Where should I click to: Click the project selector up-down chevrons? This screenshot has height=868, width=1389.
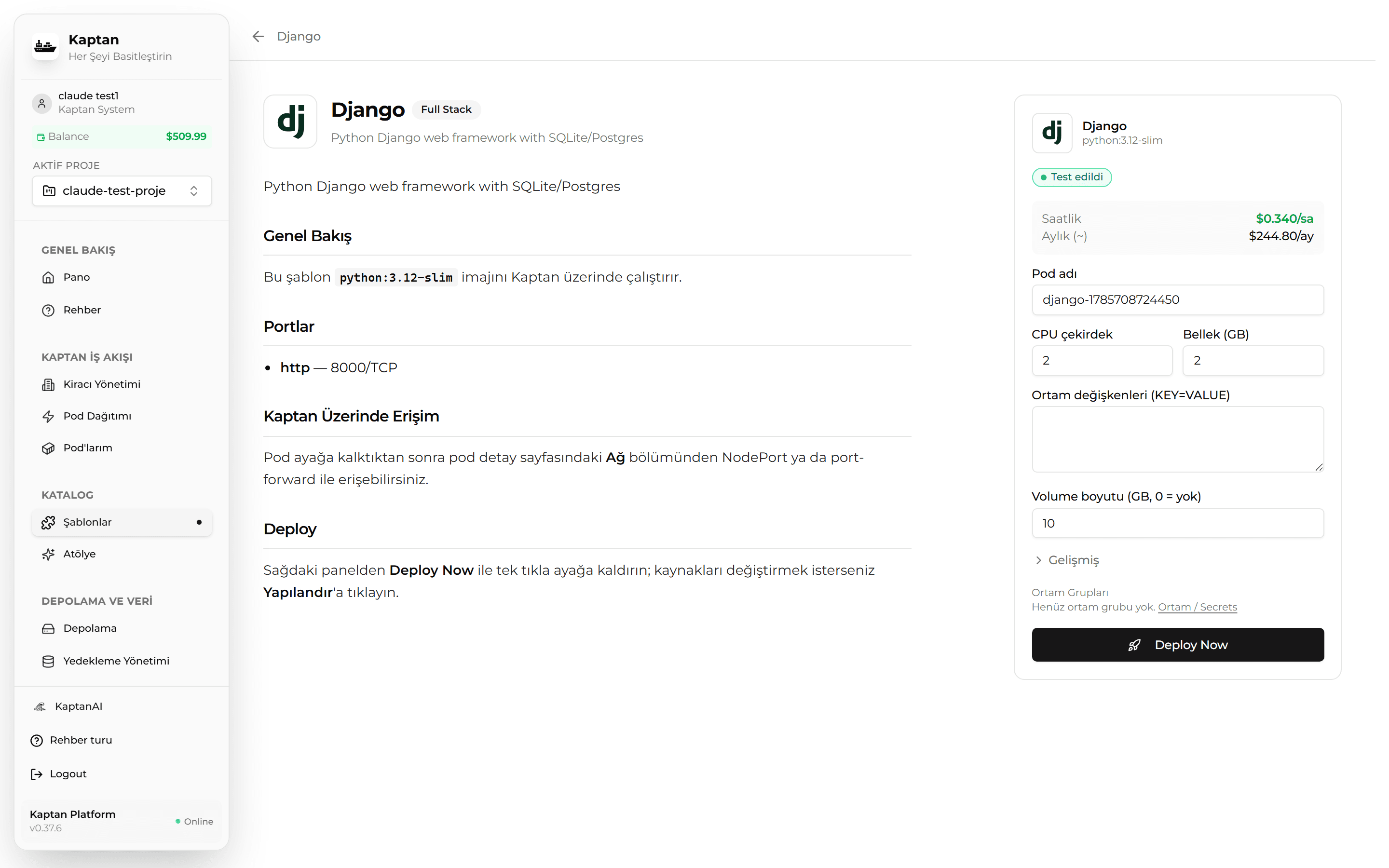point(194,190)
